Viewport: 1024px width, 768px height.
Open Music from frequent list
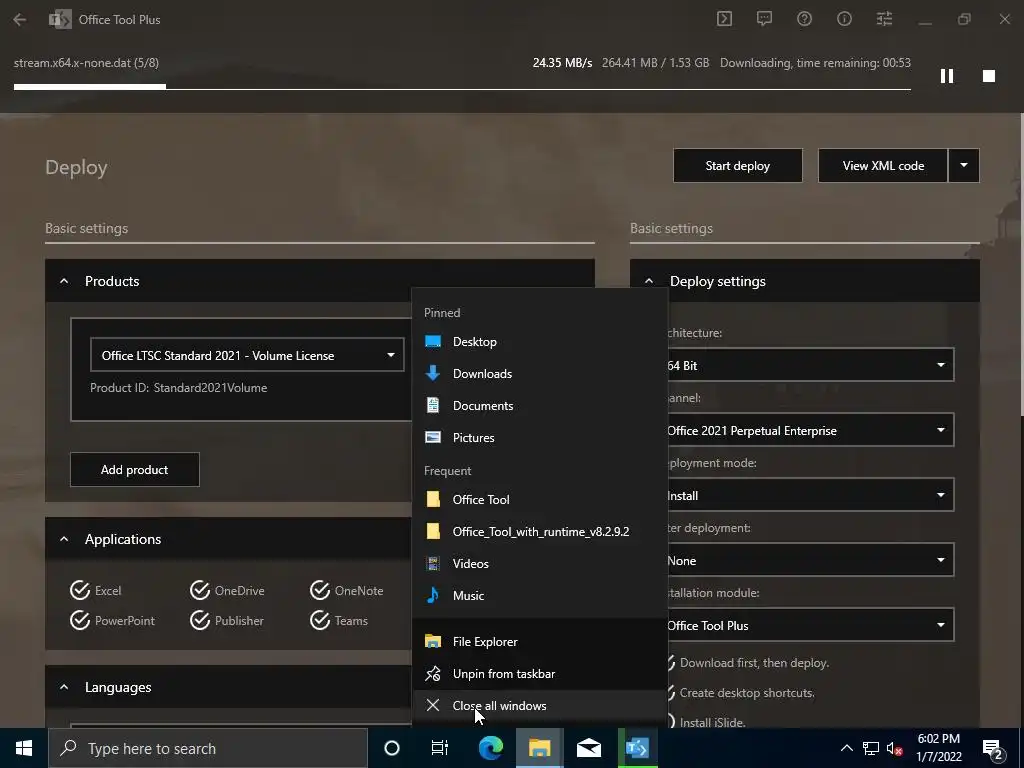point(539,596)
